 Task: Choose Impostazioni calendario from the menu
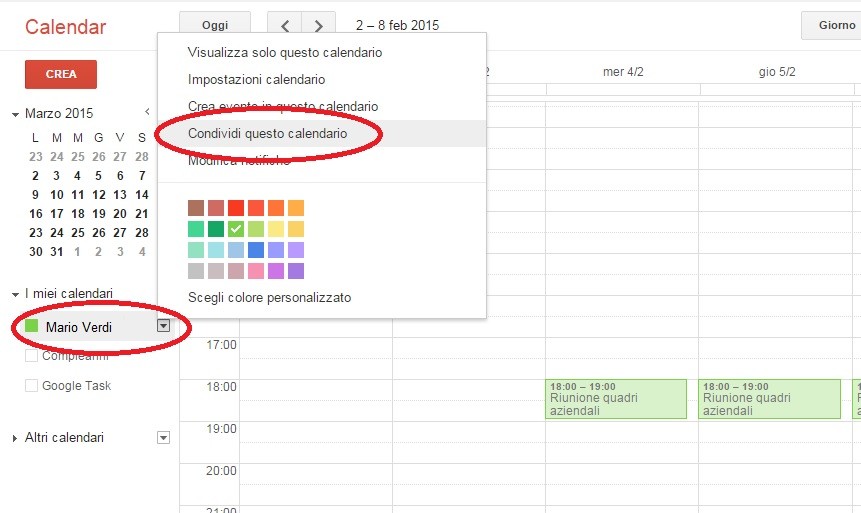256,79
